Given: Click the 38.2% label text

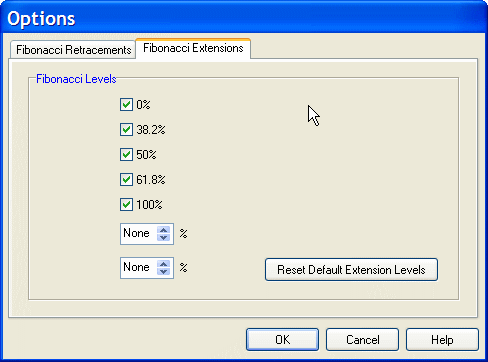Looking at the screenshot, I should point(151,130).
